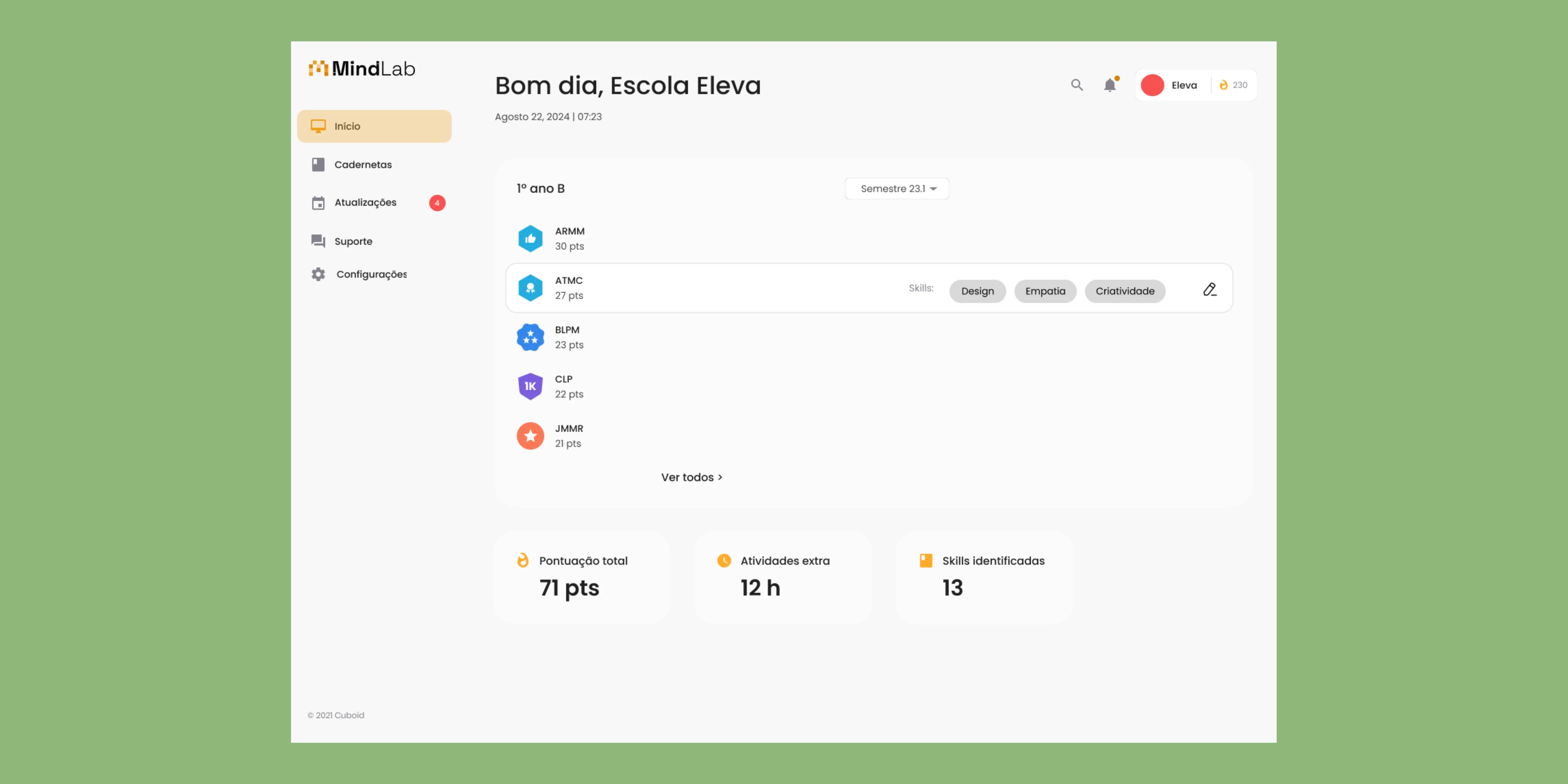Click JMMR's orange star badge
The image size is (1568, 784).
pos(530,436)
